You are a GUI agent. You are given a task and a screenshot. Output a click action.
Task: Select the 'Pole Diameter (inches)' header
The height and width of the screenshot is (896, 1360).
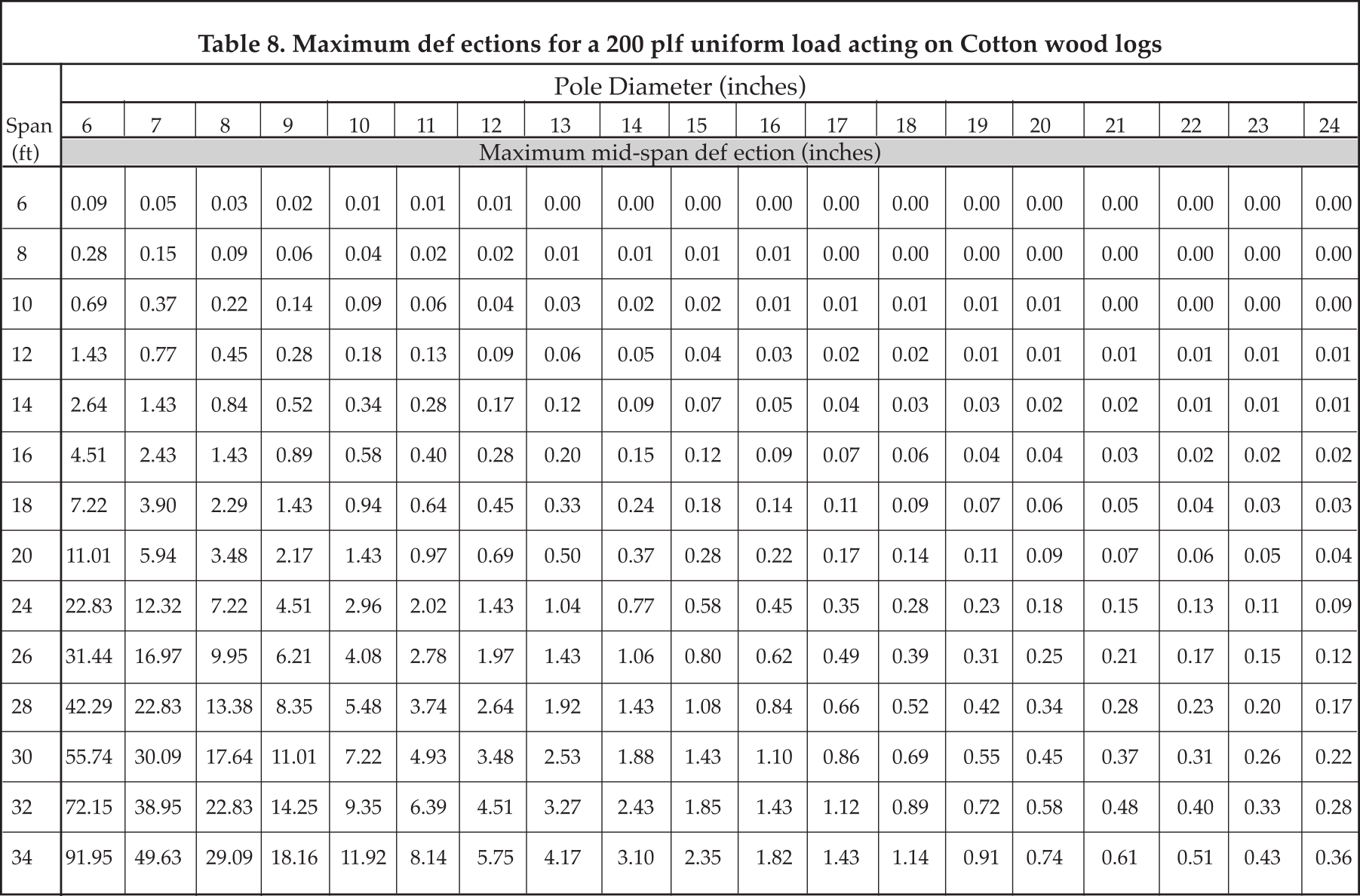680,87
